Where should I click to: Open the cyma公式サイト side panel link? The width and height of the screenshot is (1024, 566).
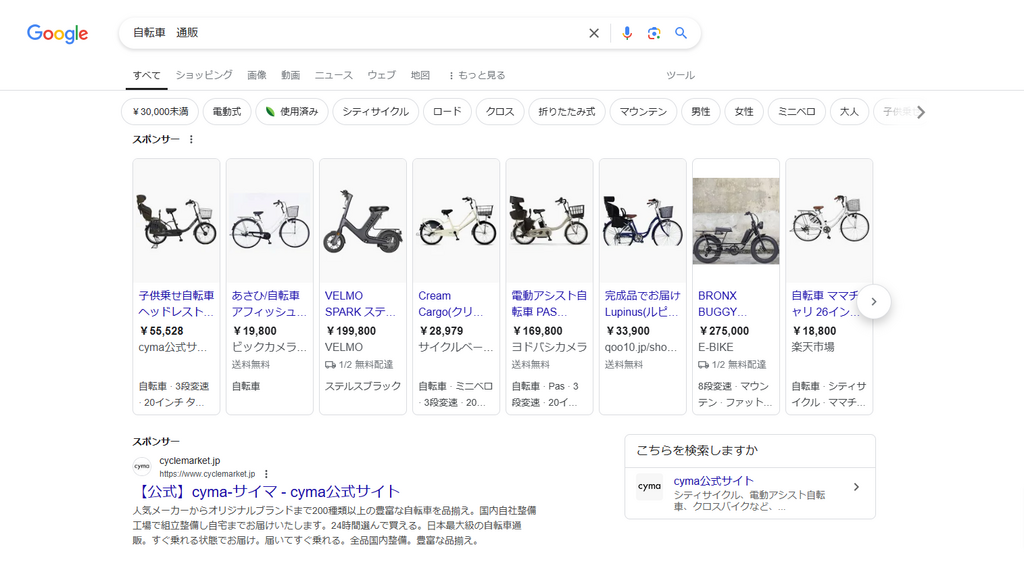(713, 481)
